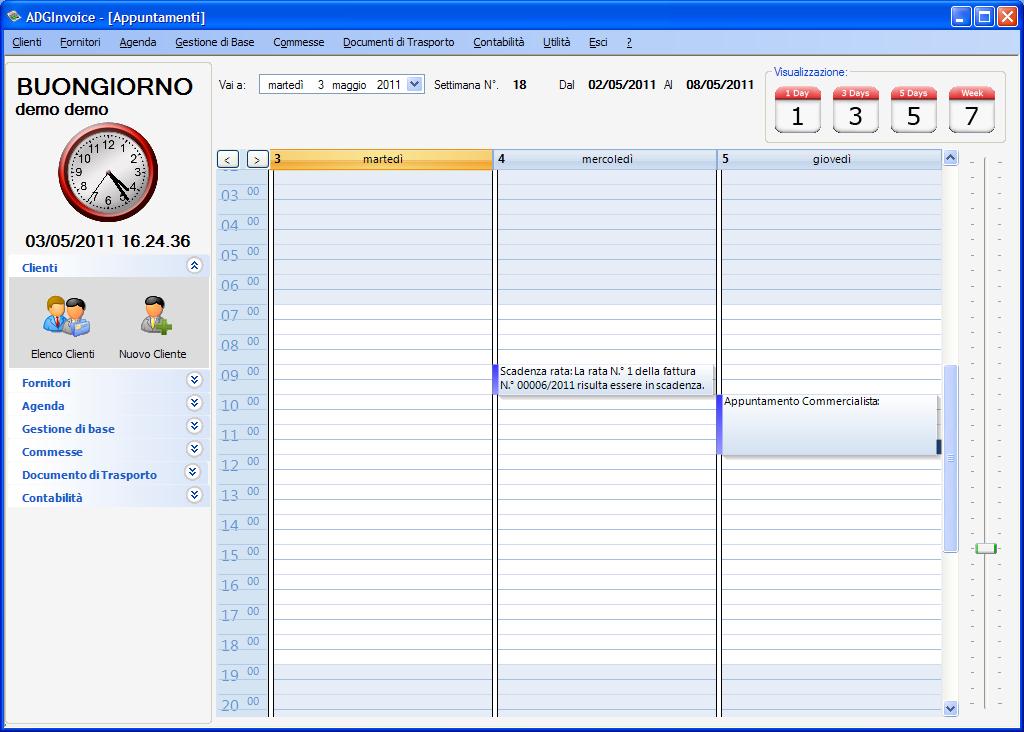Switch to 1 Day calendar view

click(797, 110)
